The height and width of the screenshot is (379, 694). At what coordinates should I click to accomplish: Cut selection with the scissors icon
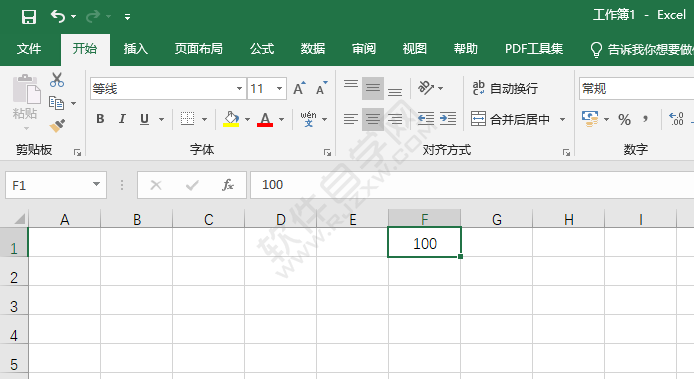[57, 80]
